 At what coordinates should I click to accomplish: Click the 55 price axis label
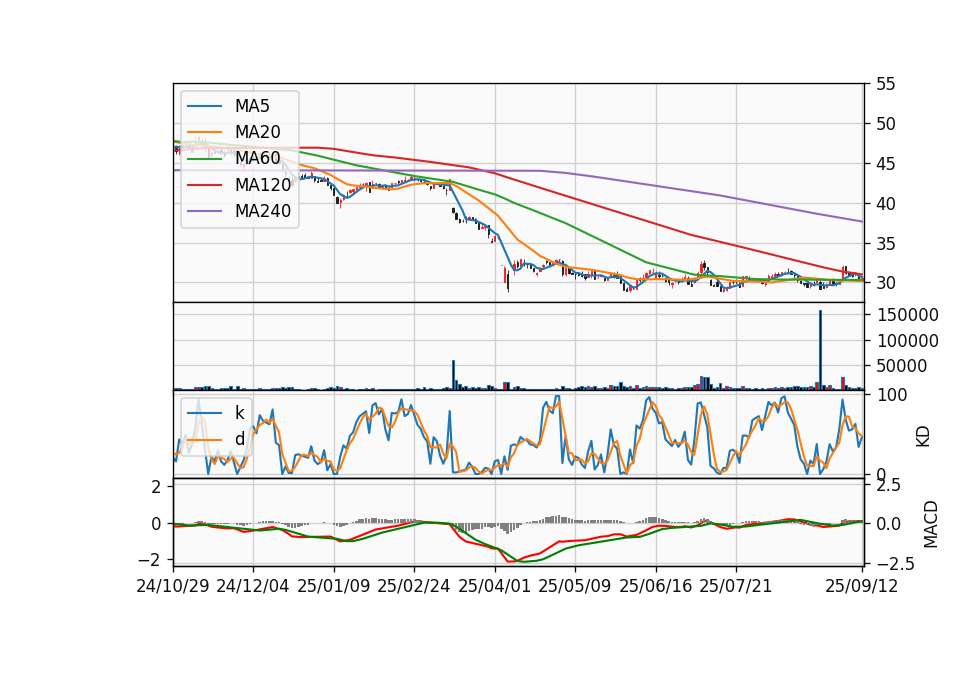pyautogui.click(x=885, y=84)
